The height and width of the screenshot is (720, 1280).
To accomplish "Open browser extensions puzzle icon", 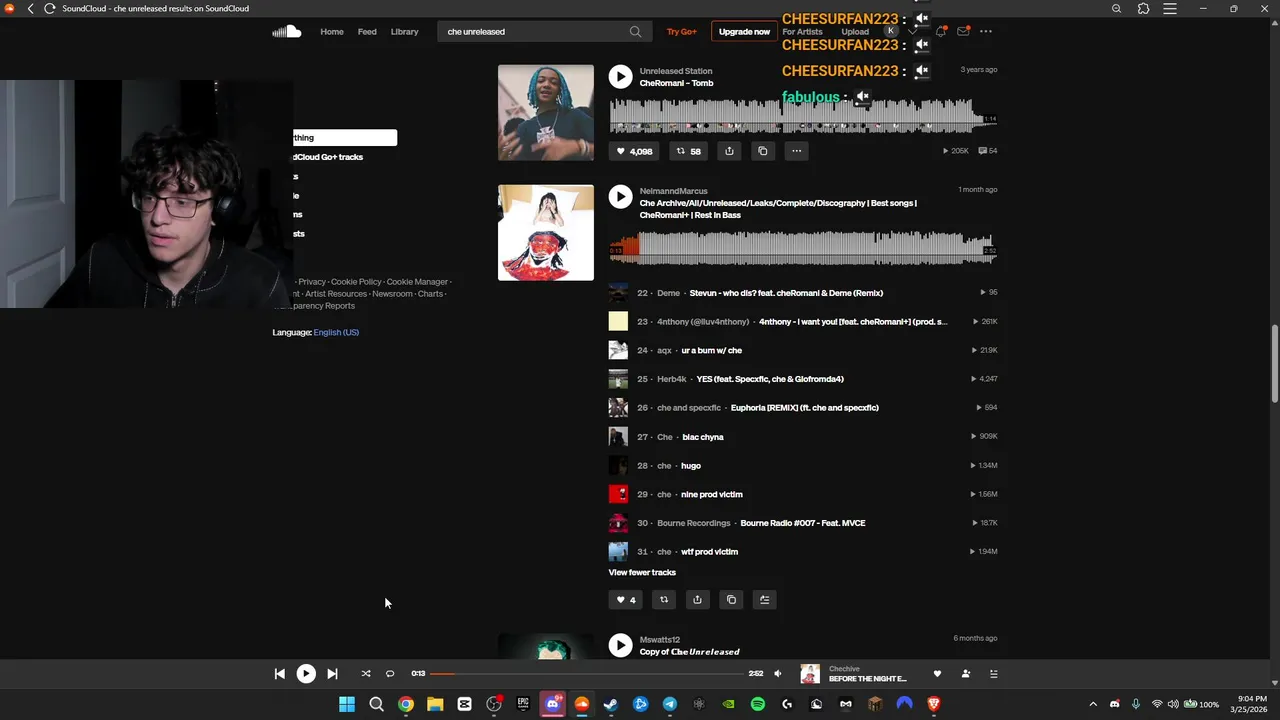I will coord(1143,8).
